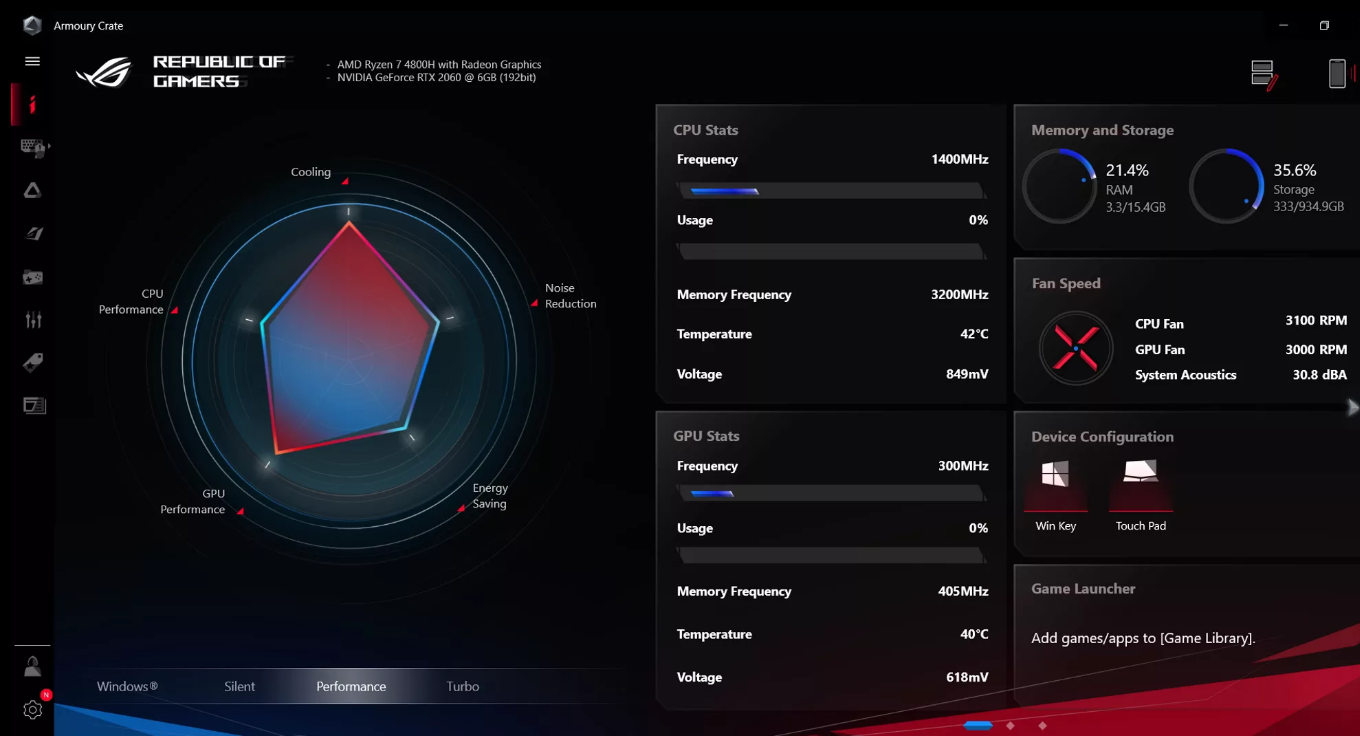
Task: Open the News window icon in sidebar
Action: coord(34,405)
